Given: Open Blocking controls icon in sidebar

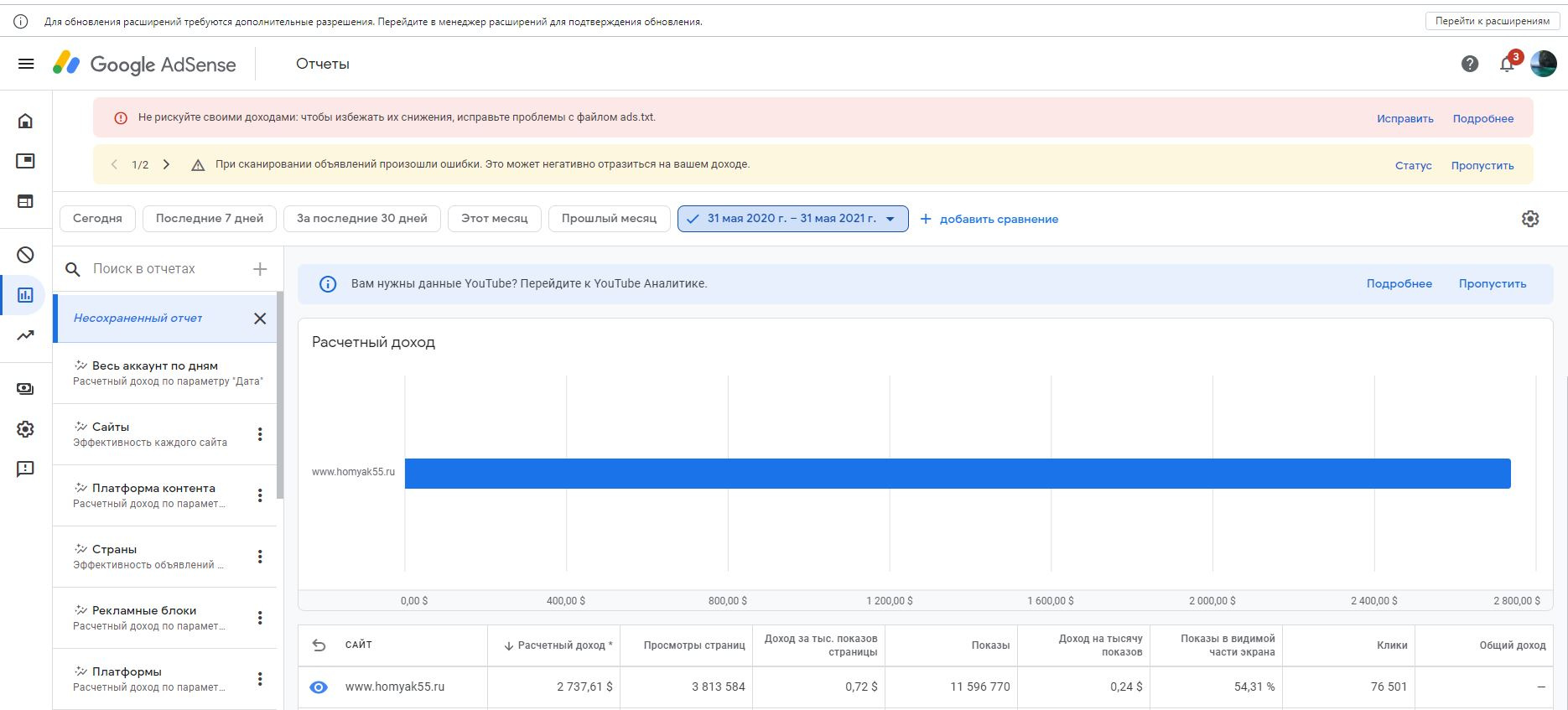Looking at the screenshot, I should (26, 255).
